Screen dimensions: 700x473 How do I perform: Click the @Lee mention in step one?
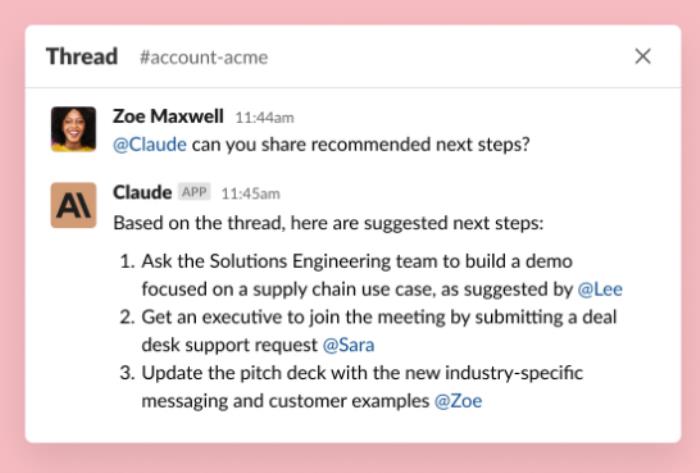600,290
